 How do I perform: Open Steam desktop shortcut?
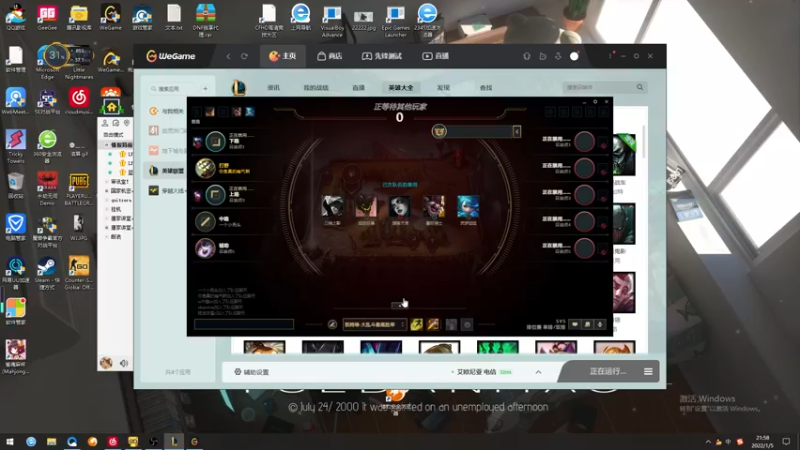(46, 273)
